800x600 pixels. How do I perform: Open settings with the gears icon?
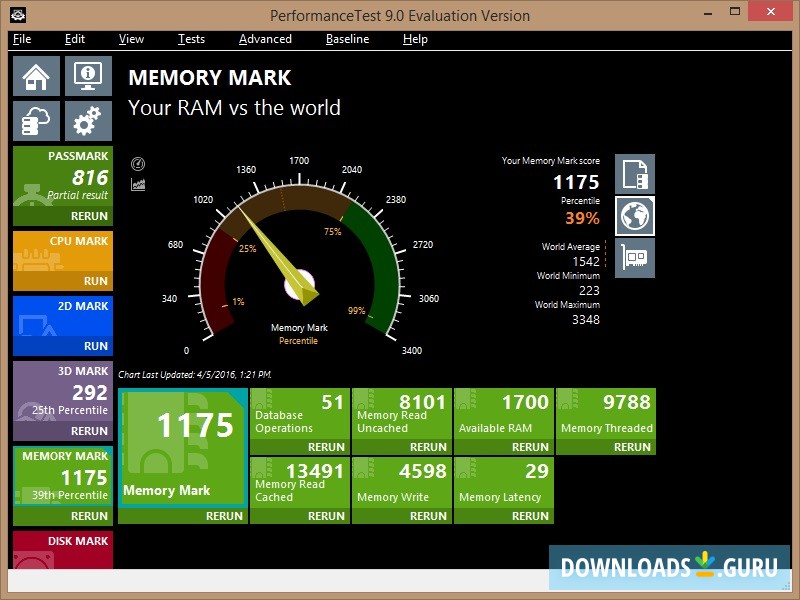(x=88, y=121)
